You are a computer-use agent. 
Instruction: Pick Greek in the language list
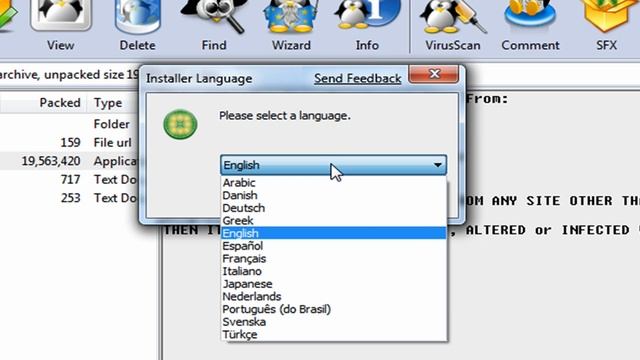click(x=333, y=220)
